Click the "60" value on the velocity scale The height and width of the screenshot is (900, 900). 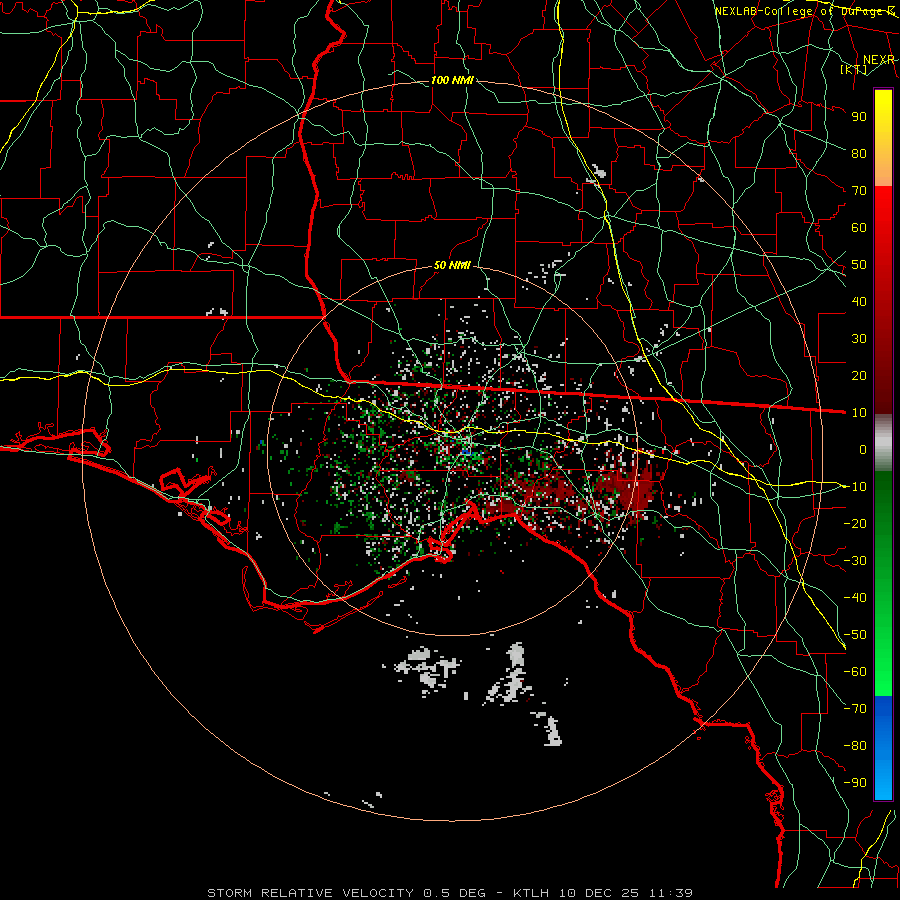pos(859,227)
